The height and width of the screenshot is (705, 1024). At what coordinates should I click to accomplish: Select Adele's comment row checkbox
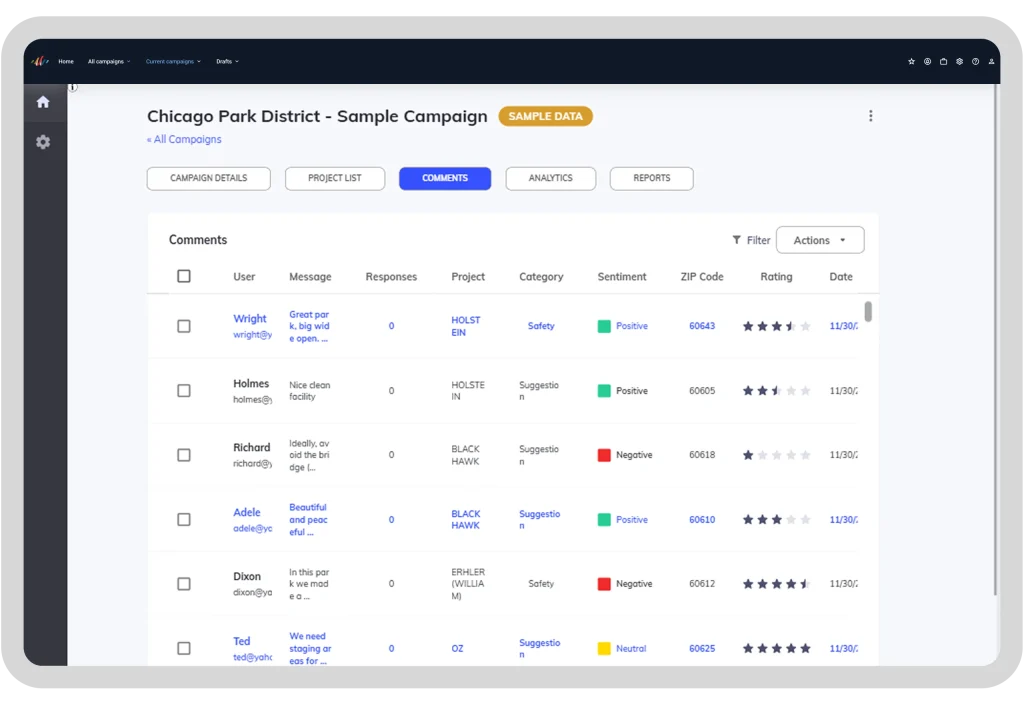[184, 520]
